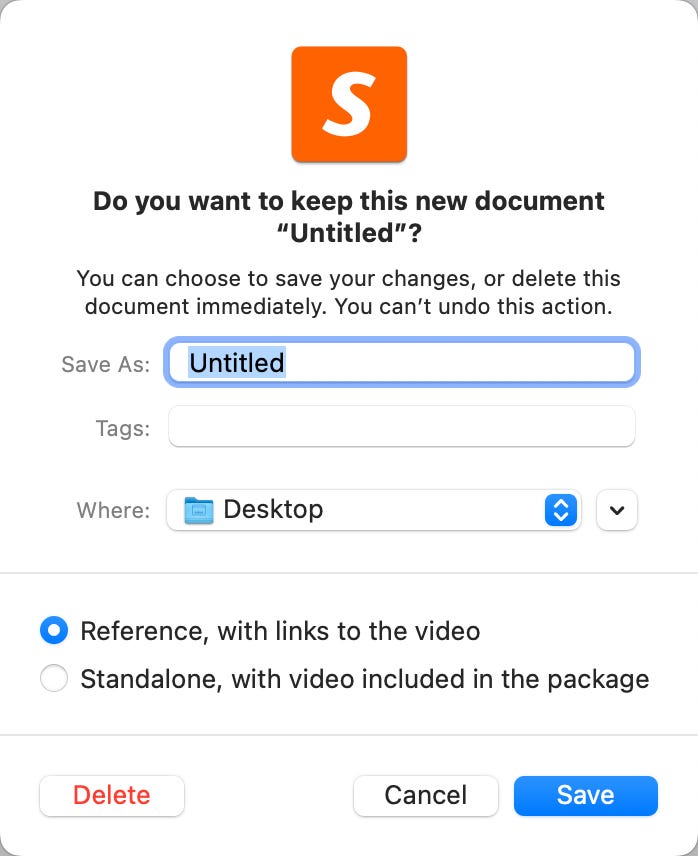Click the blue Save button
The height and width of the screenshot is (856, 698).
586,795
